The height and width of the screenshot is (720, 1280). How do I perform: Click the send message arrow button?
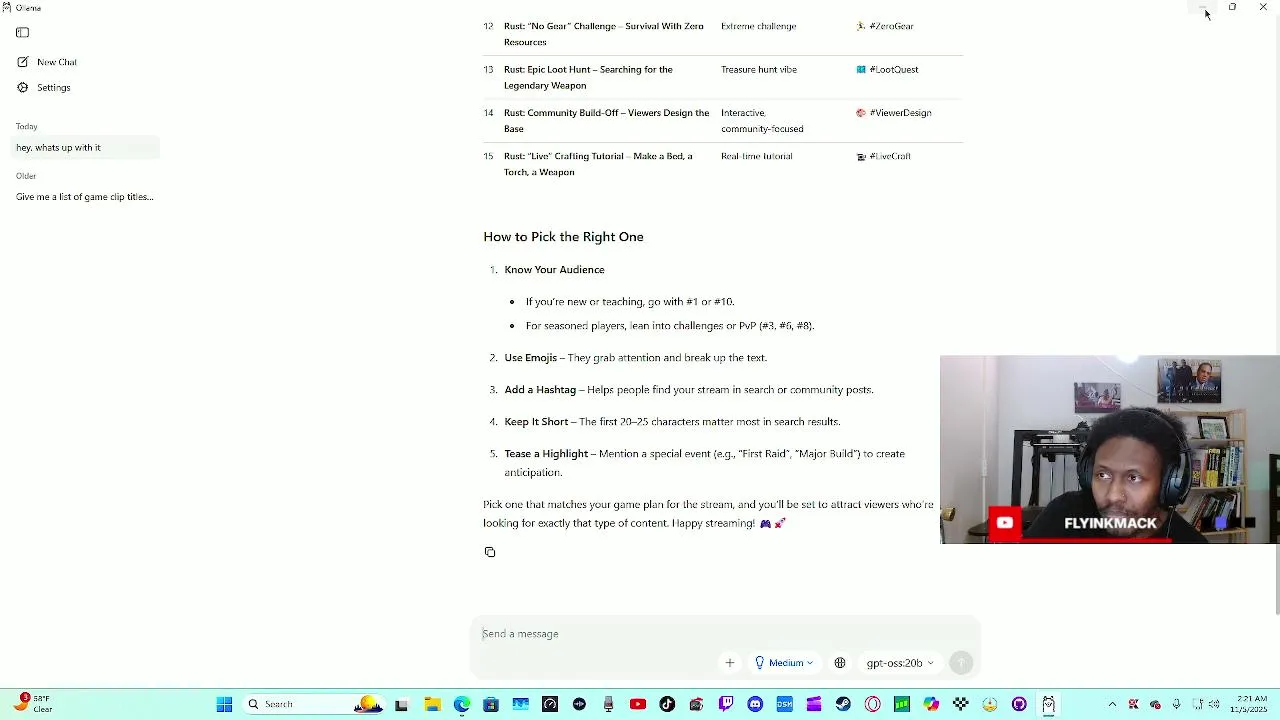point(961,663)
